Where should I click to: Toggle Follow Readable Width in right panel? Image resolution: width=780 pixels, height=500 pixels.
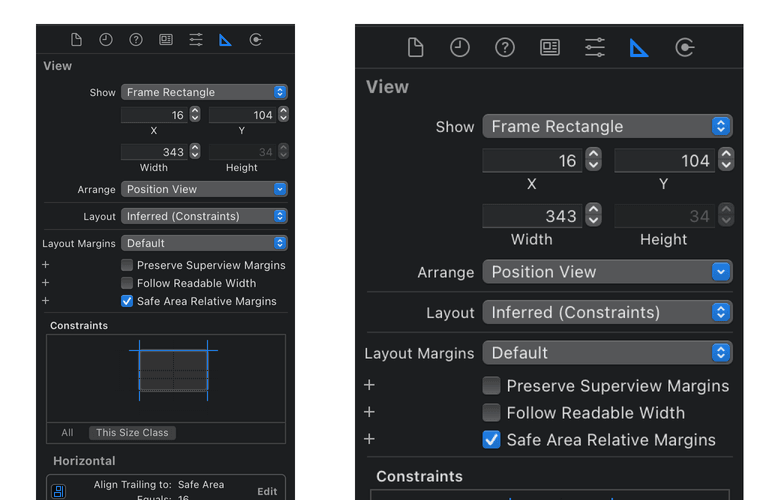coord(491,412)
